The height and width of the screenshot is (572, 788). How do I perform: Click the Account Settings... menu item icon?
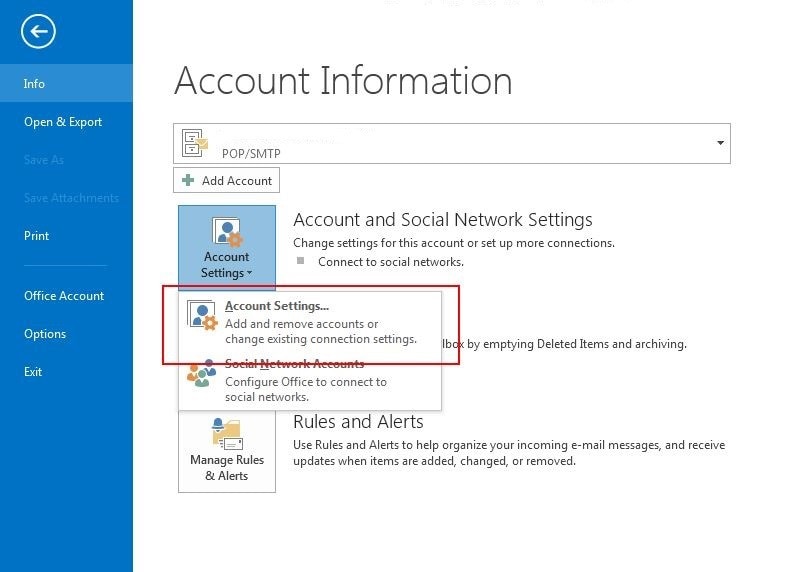202,315
